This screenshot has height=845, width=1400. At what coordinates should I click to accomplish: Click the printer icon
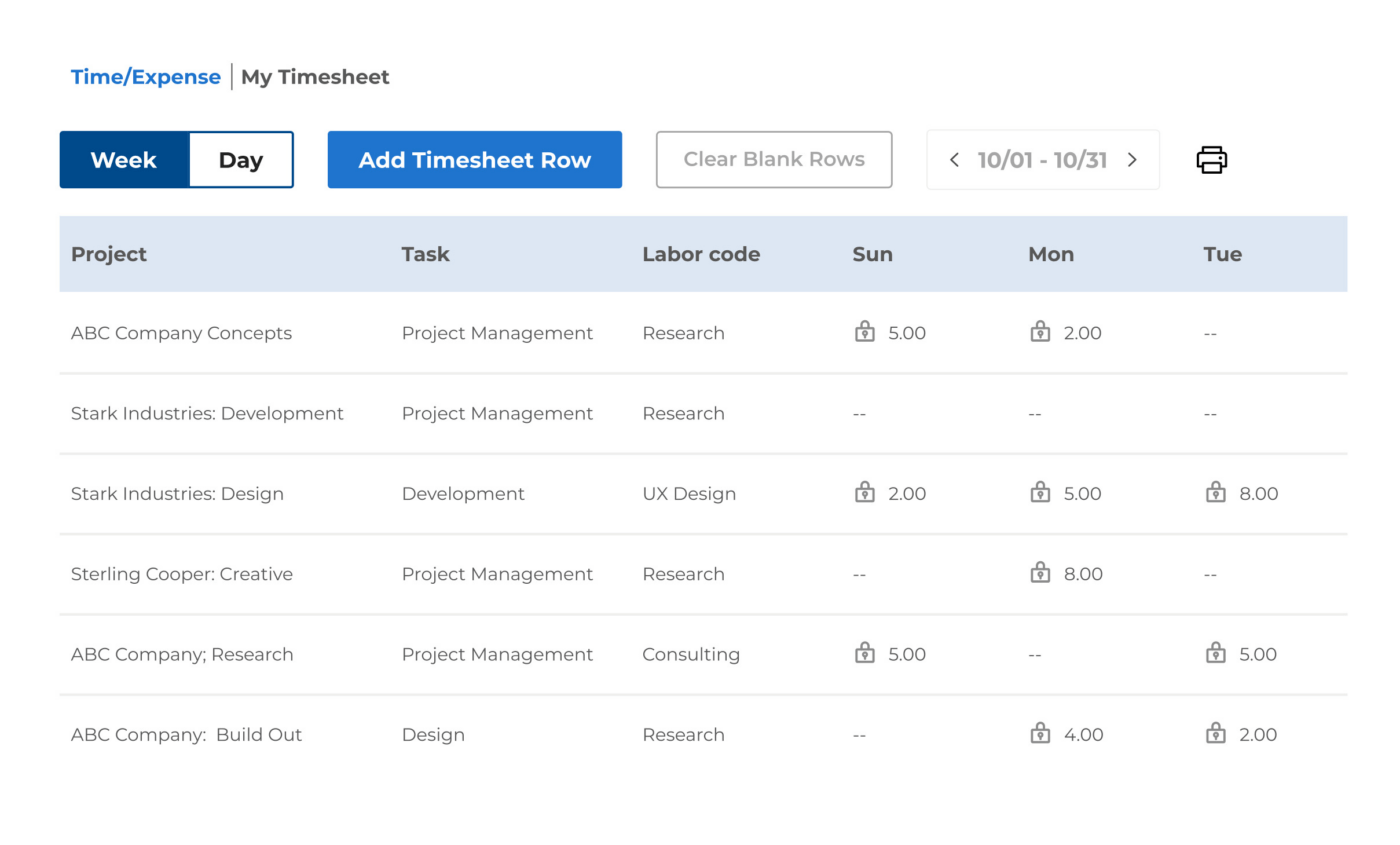[1211, 160]
